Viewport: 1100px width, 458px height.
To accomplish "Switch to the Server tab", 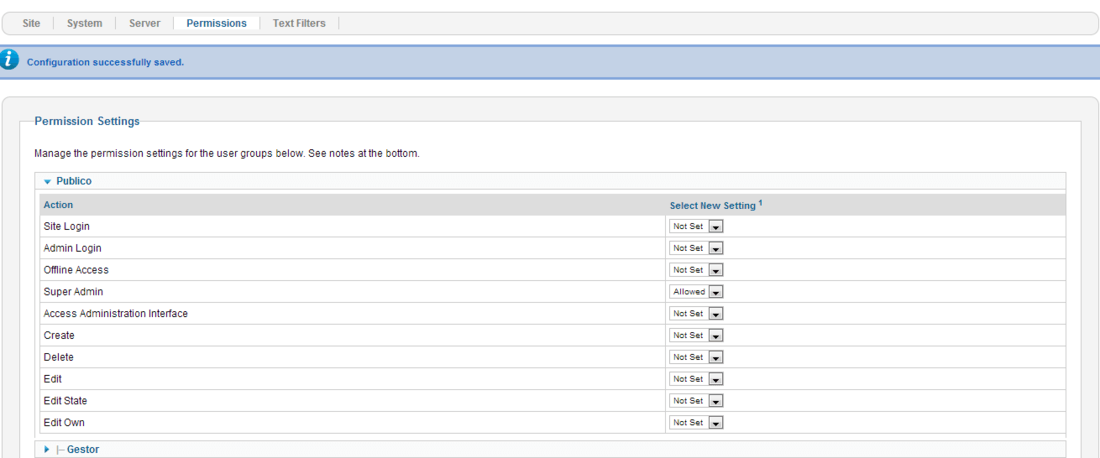I will (145, 23).
